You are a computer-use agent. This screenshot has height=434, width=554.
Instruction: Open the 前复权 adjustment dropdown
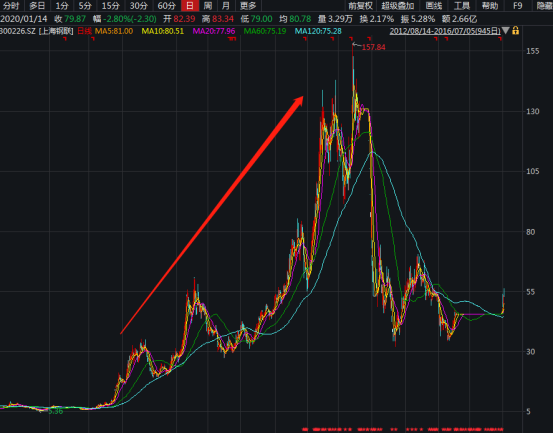[360, 6]
